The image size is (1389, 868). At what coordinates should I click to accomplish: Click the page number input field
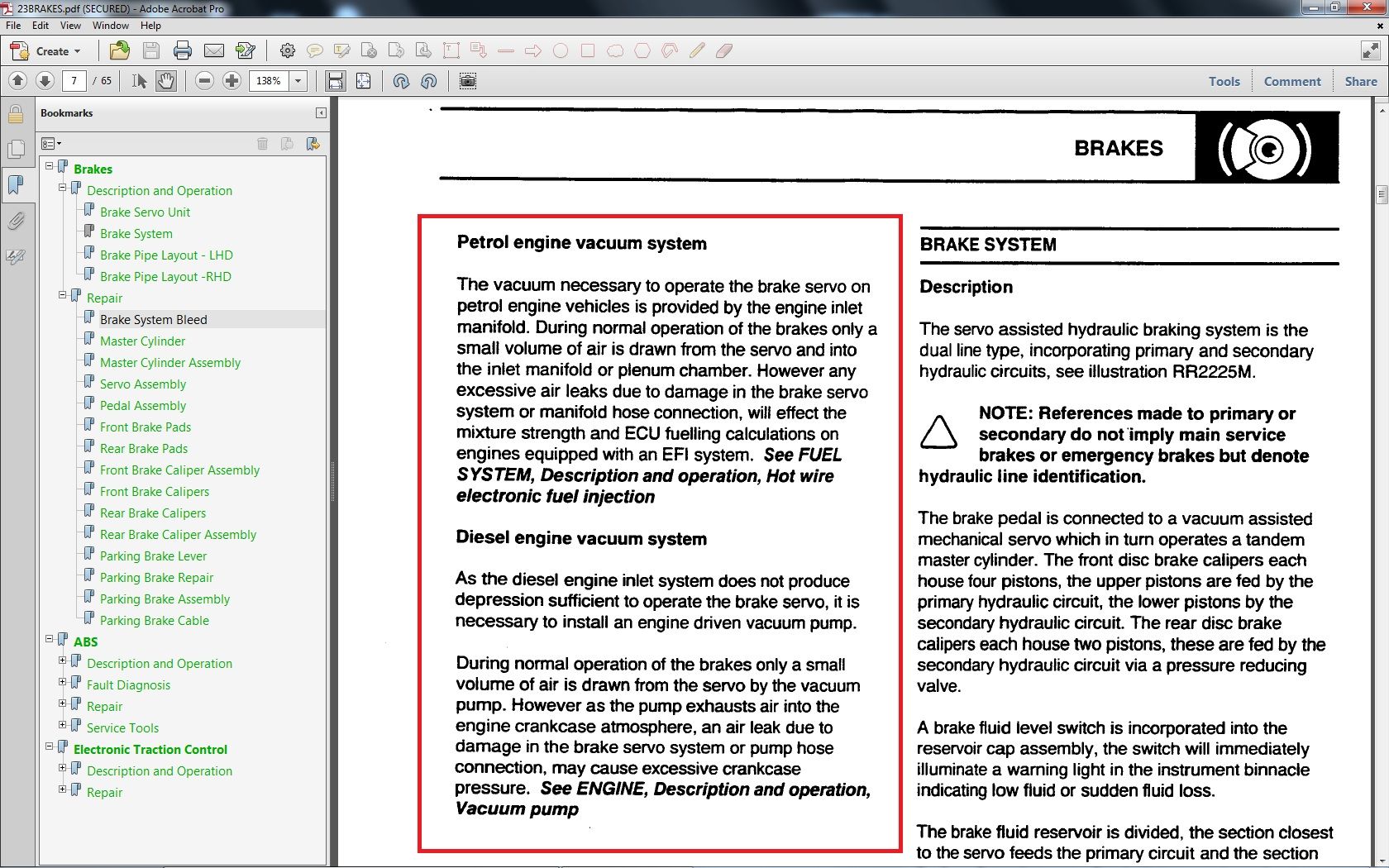[74, 81]
